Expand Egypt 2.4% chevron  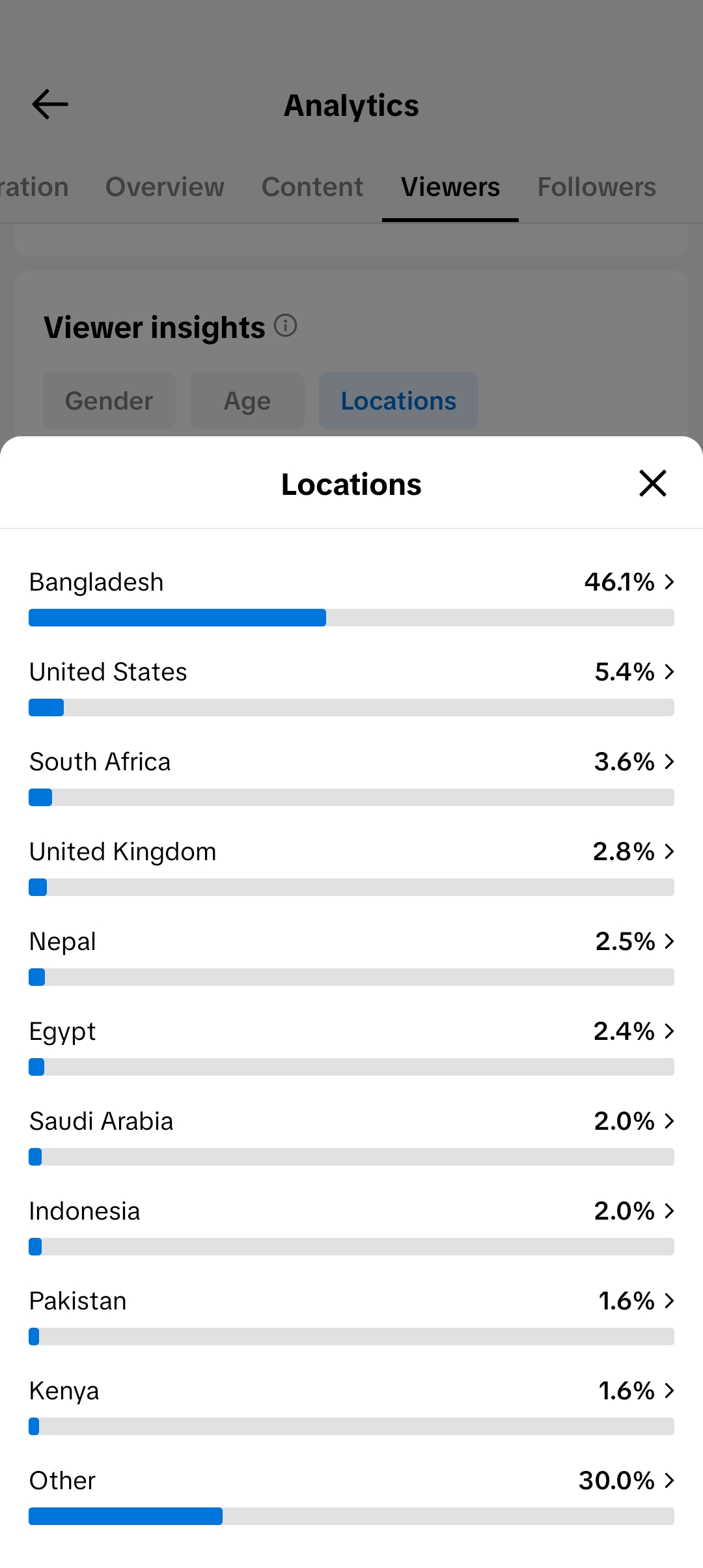tap(669, 1031)
